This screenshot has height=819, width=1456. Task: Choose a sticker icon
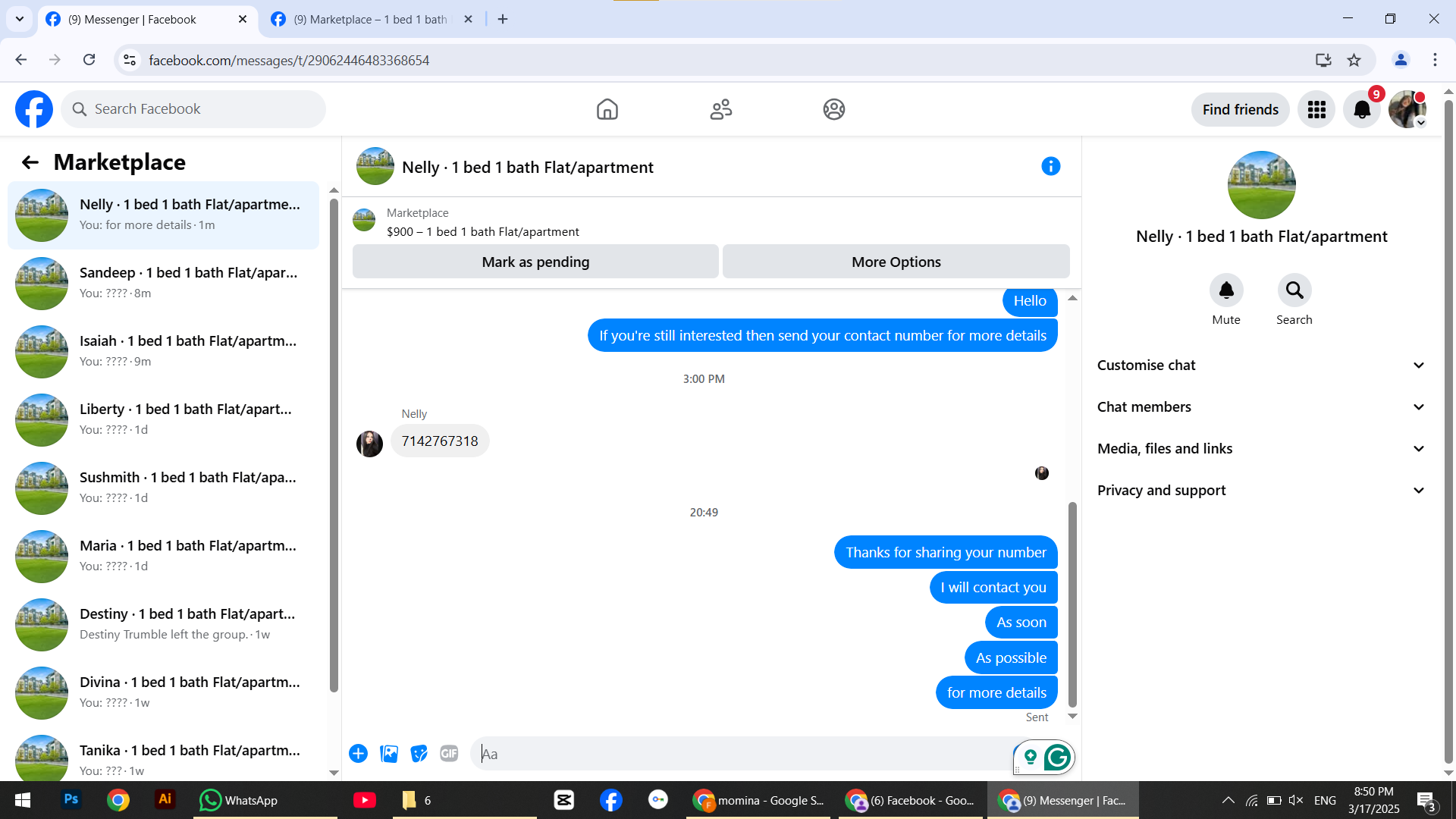(419, 754)
